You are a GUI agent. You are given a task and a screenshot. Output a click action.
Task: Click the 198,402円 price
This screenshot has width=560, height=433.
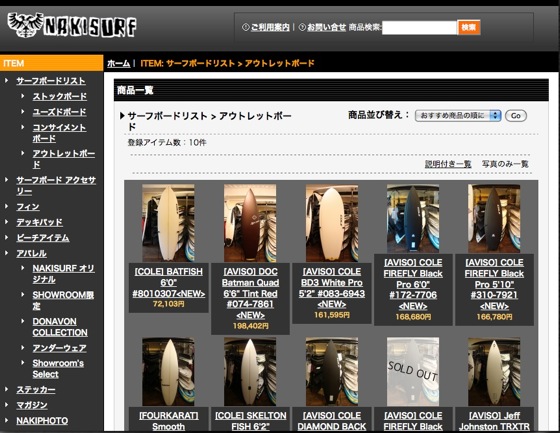coord(250,326)
